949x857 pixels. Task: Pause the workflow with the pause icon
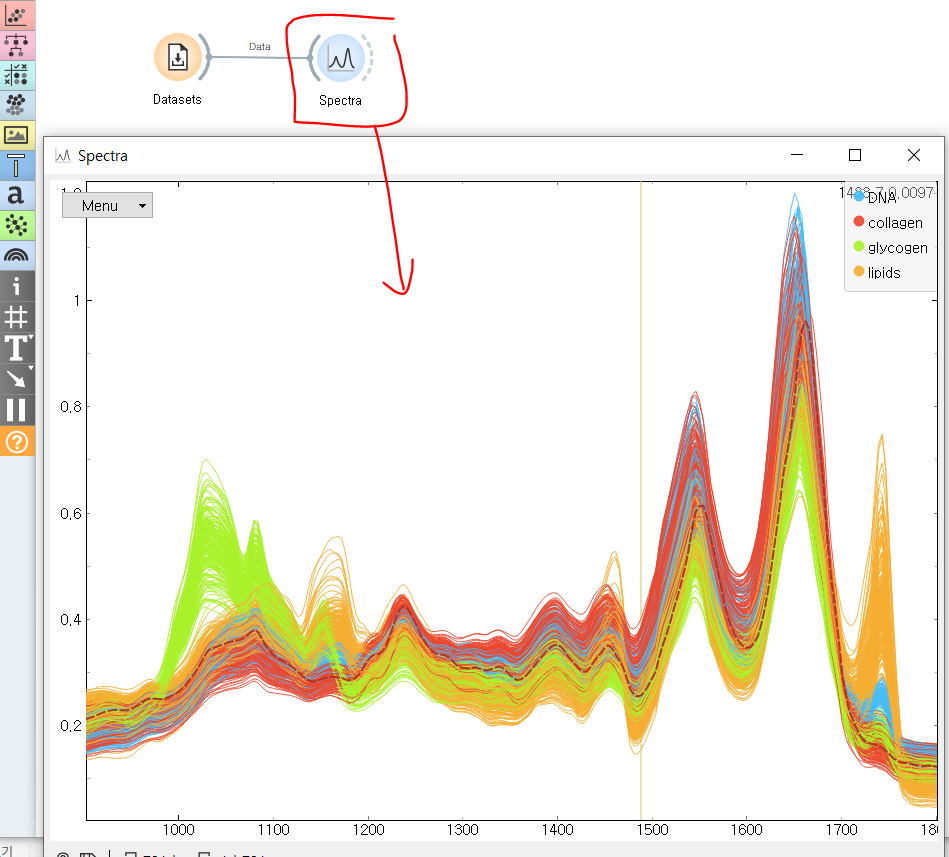16,410
